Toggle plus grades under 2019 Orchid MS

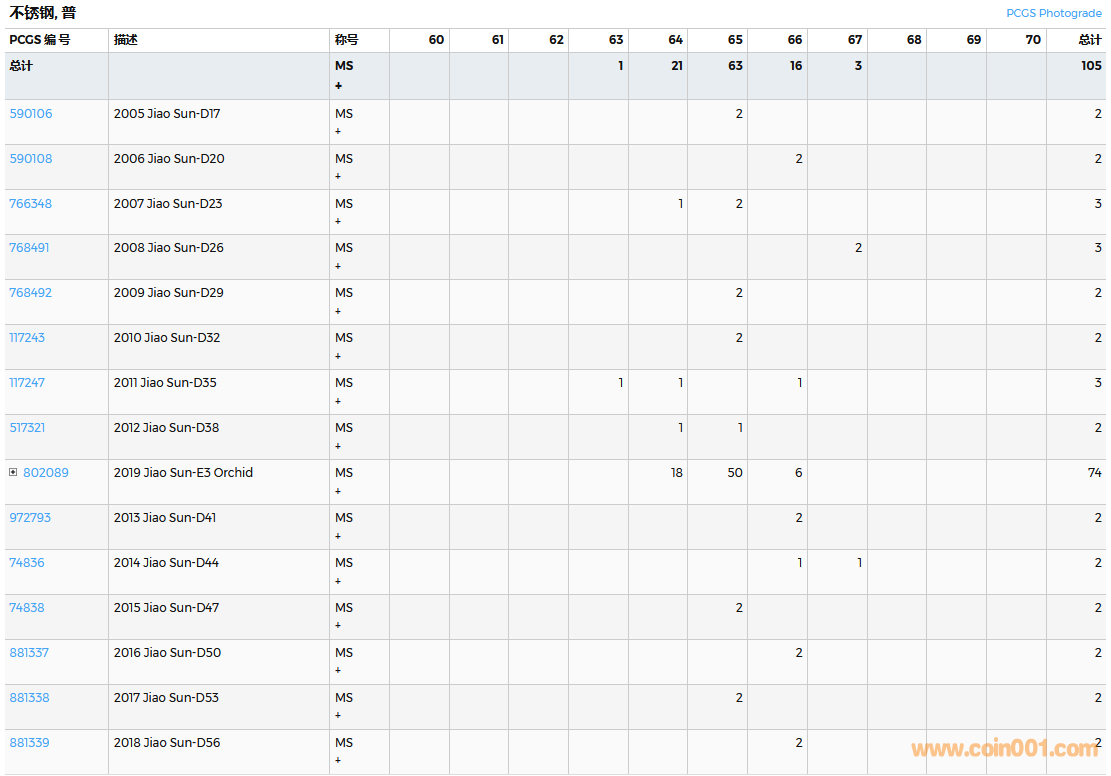(x=338, y=491)
